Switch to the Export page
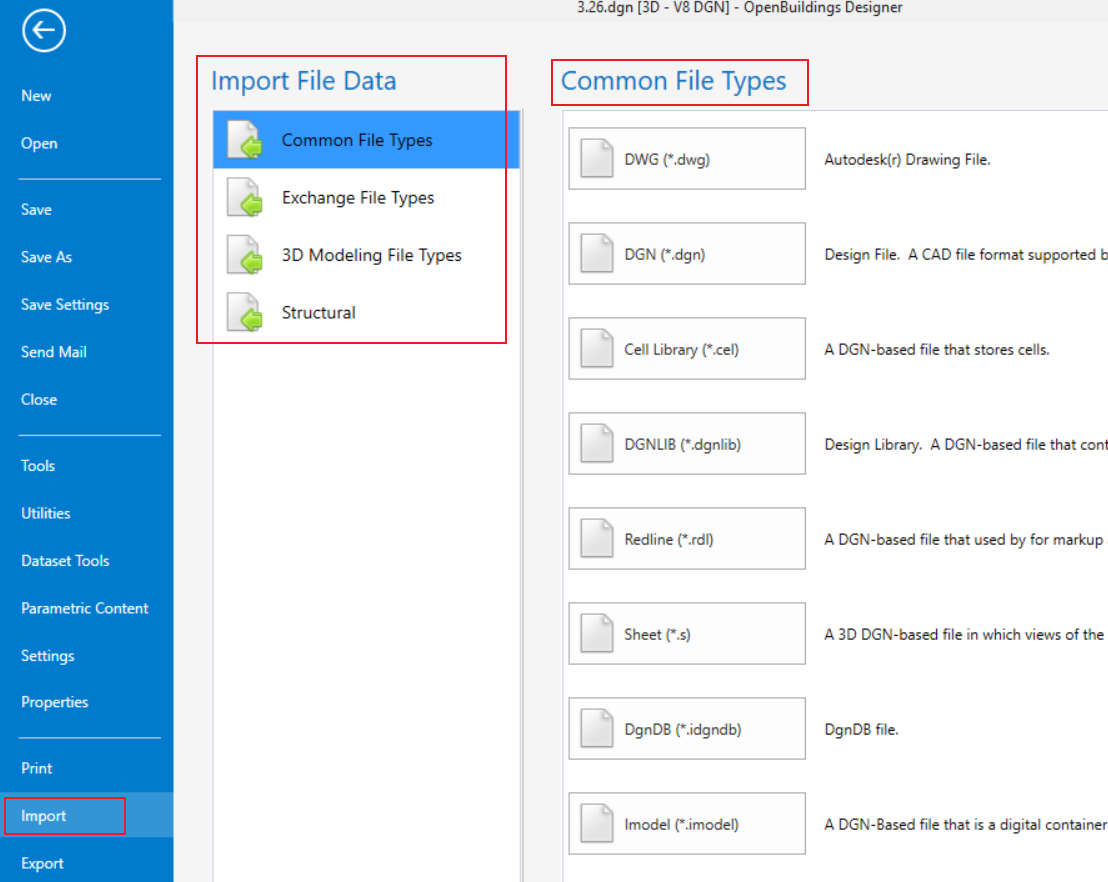This screenshot has width=1108, height=882. click(x=42, y=864)
